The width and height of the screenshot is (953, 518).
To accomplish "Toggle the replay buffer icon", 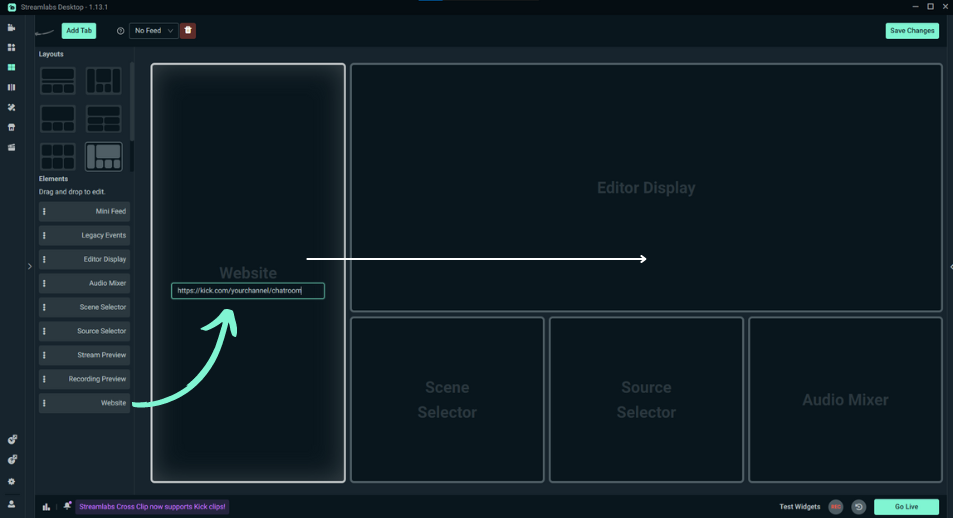I will coord(858,506).
